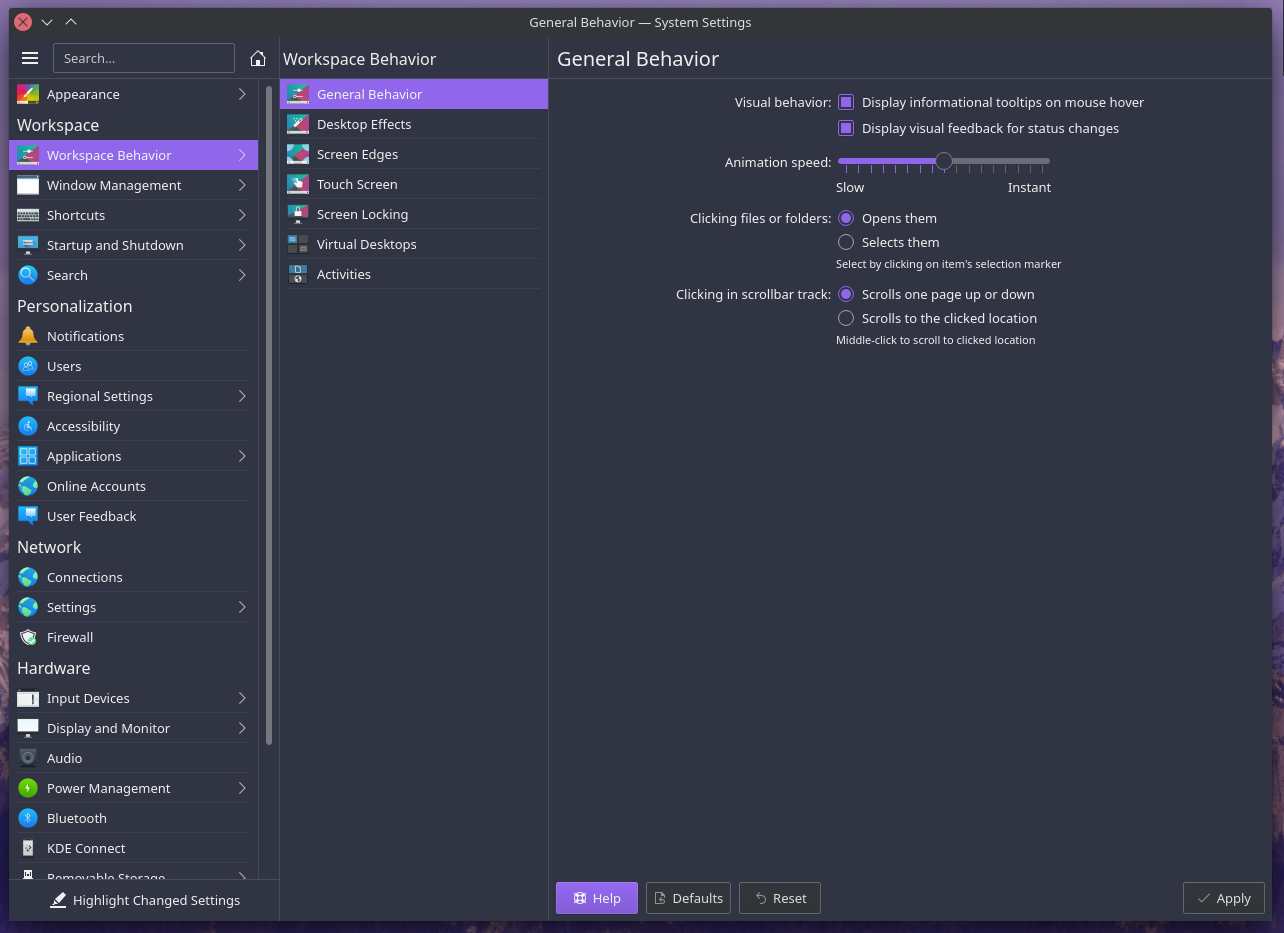Expand the Startup and Shutdown chevron
This screenshot has width=1284, height=933.
(x=242, y=245)
